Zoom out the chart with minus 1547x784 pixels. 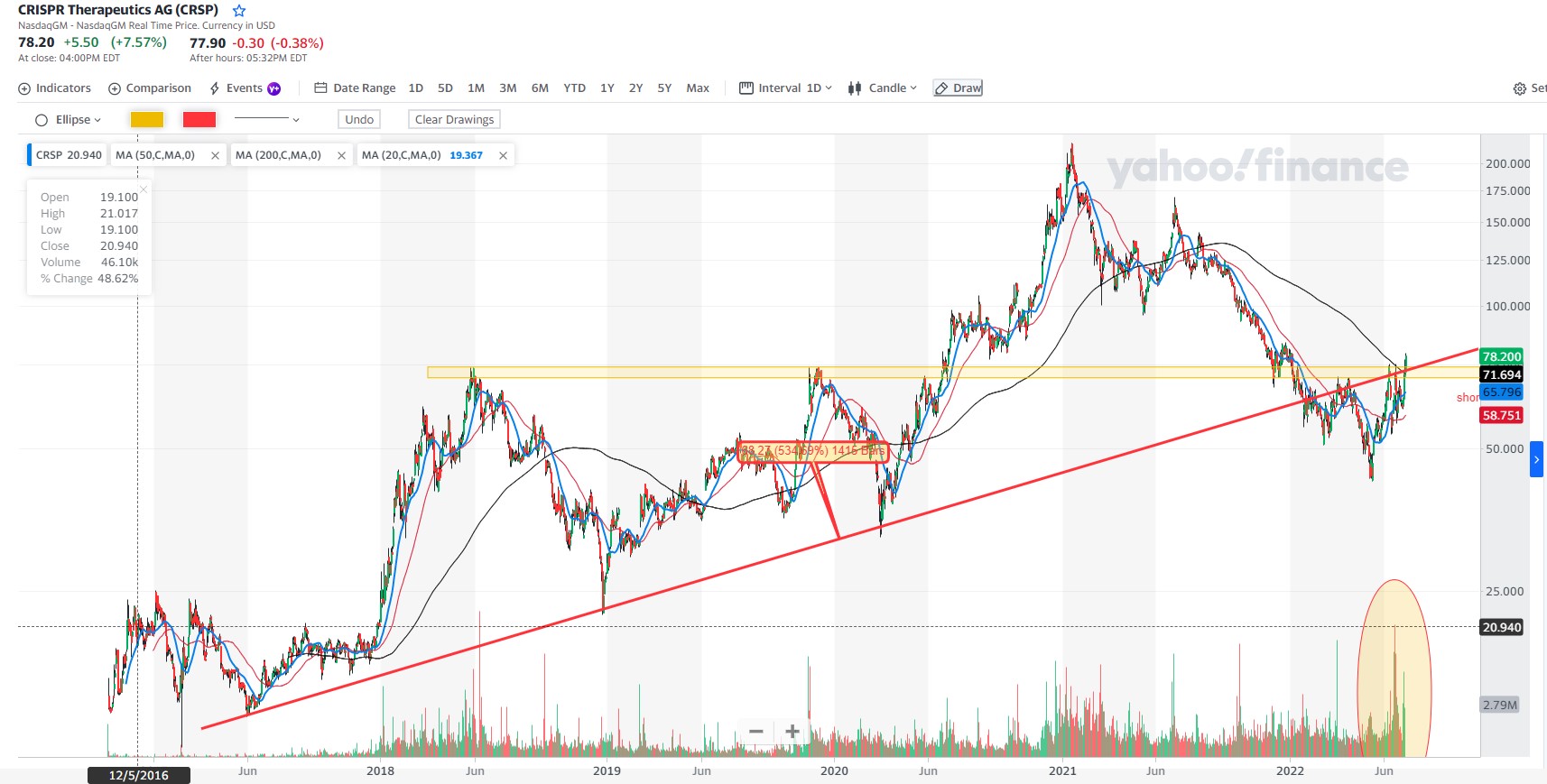coord(756,732)
